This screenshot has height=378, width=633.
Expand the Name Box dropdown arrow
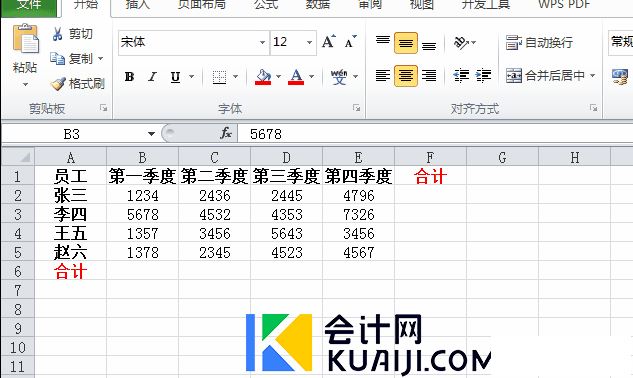[151, 134]
